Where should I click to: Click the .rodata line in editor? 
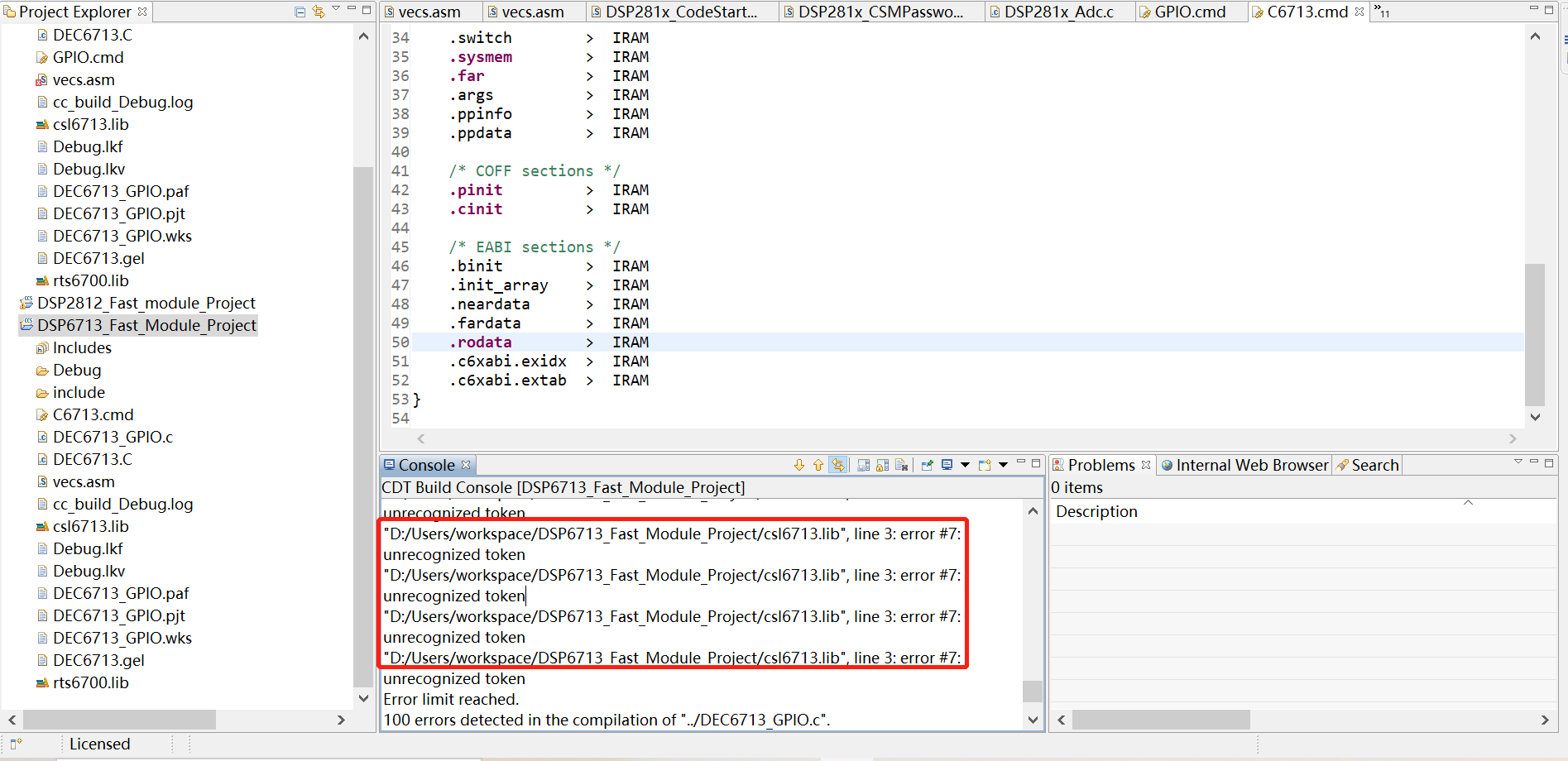(968, 342)
